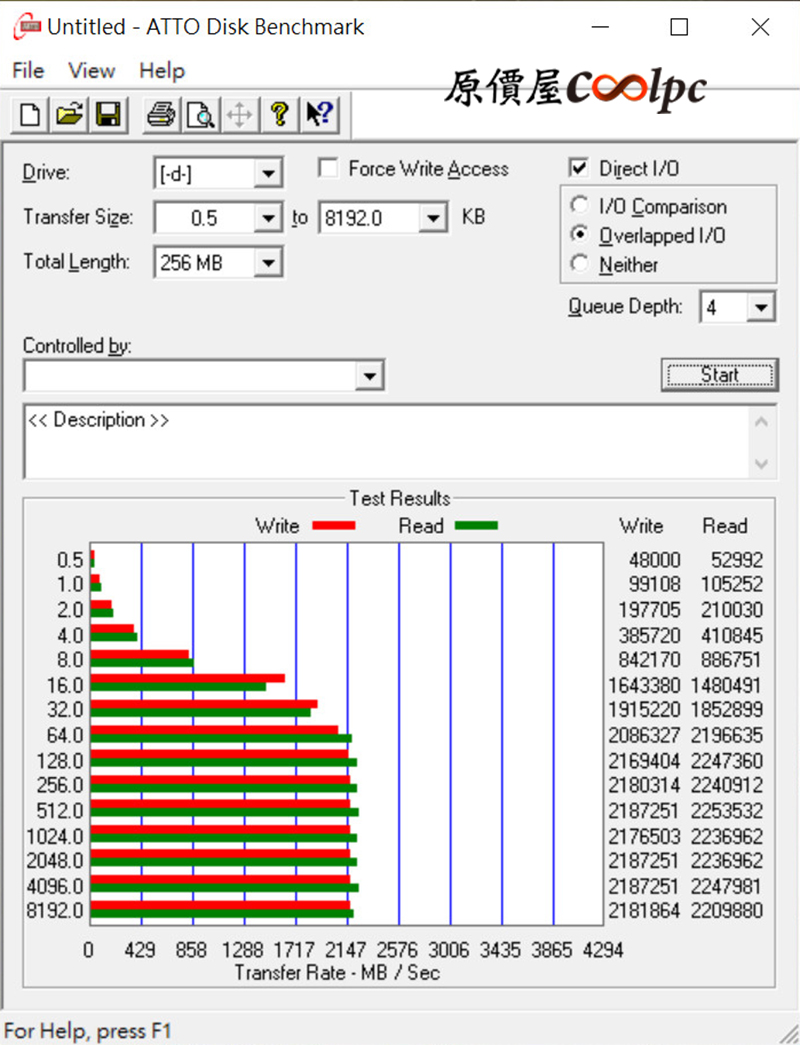The width and height of the screenshot is (800, 1045).
Task: Open the View menu
Action: tap(92, 71)
